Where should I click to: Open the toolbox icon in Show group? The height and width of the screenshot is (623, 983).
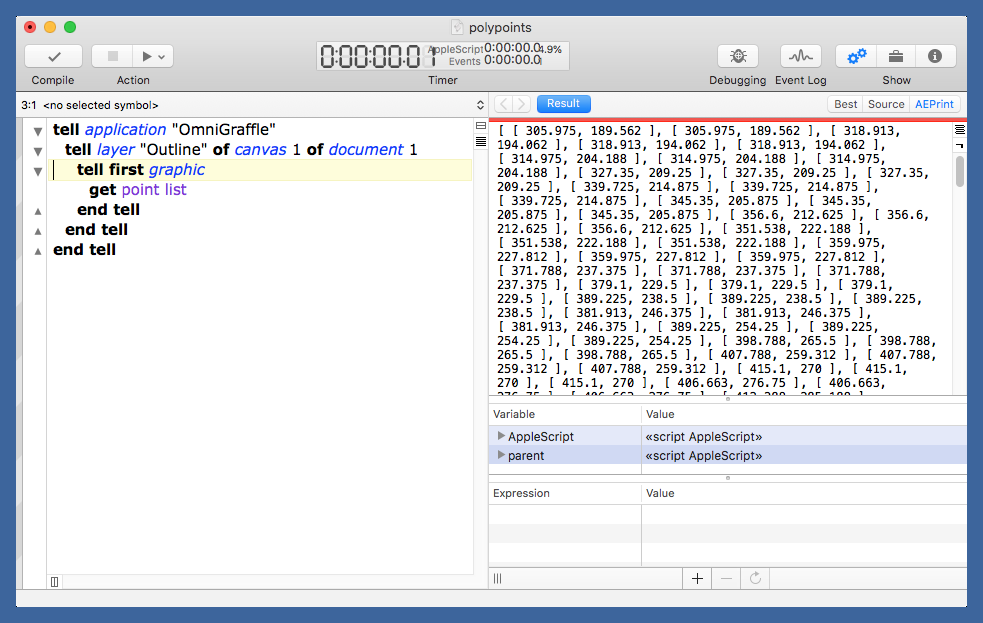(x=895, y=56)
